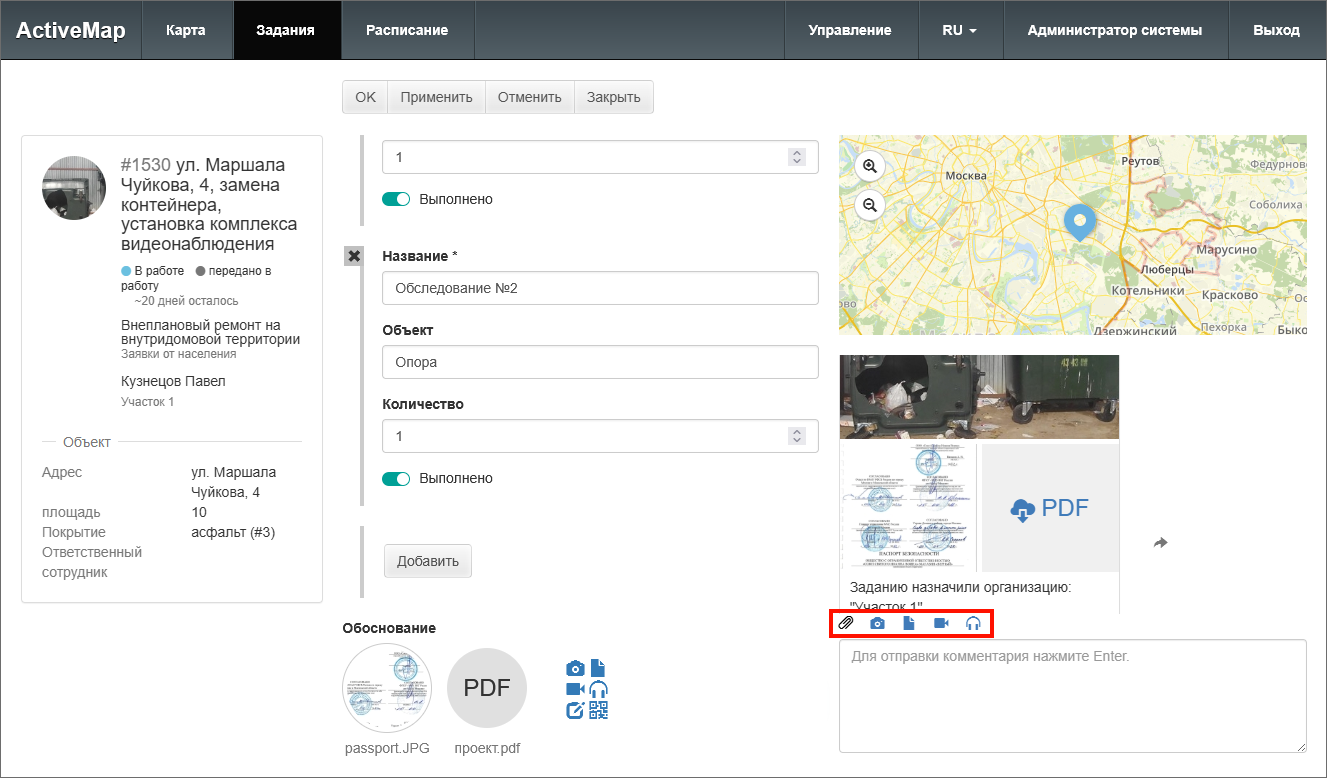Click the paperclip attach icon above comment box
The image size is (1327, 778).
(x=846, y=623)
